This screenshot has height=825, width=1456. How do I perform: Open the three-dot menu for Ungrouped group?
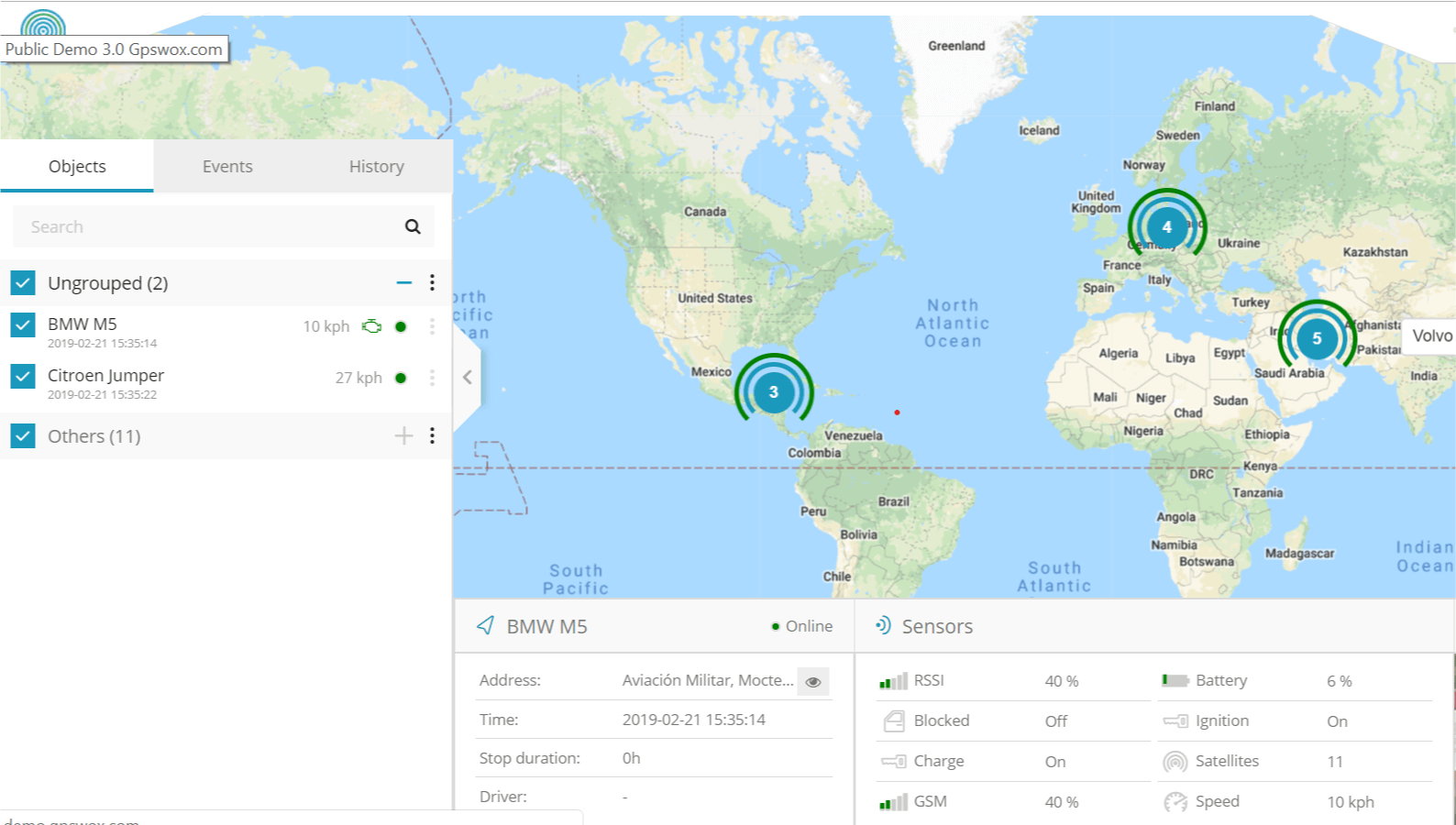432,282
